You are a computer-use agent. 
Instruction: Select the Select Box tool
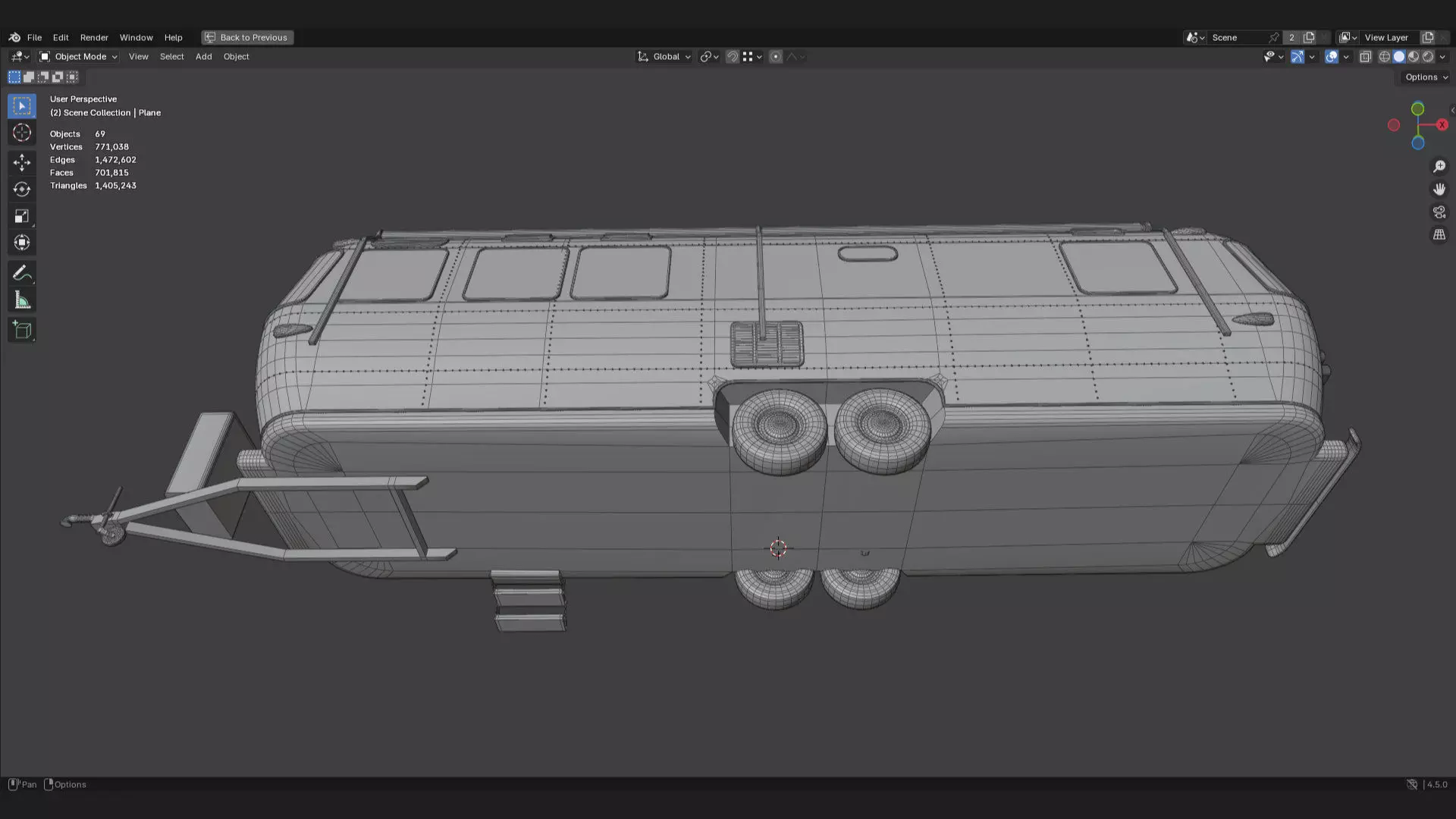(21, 106)
